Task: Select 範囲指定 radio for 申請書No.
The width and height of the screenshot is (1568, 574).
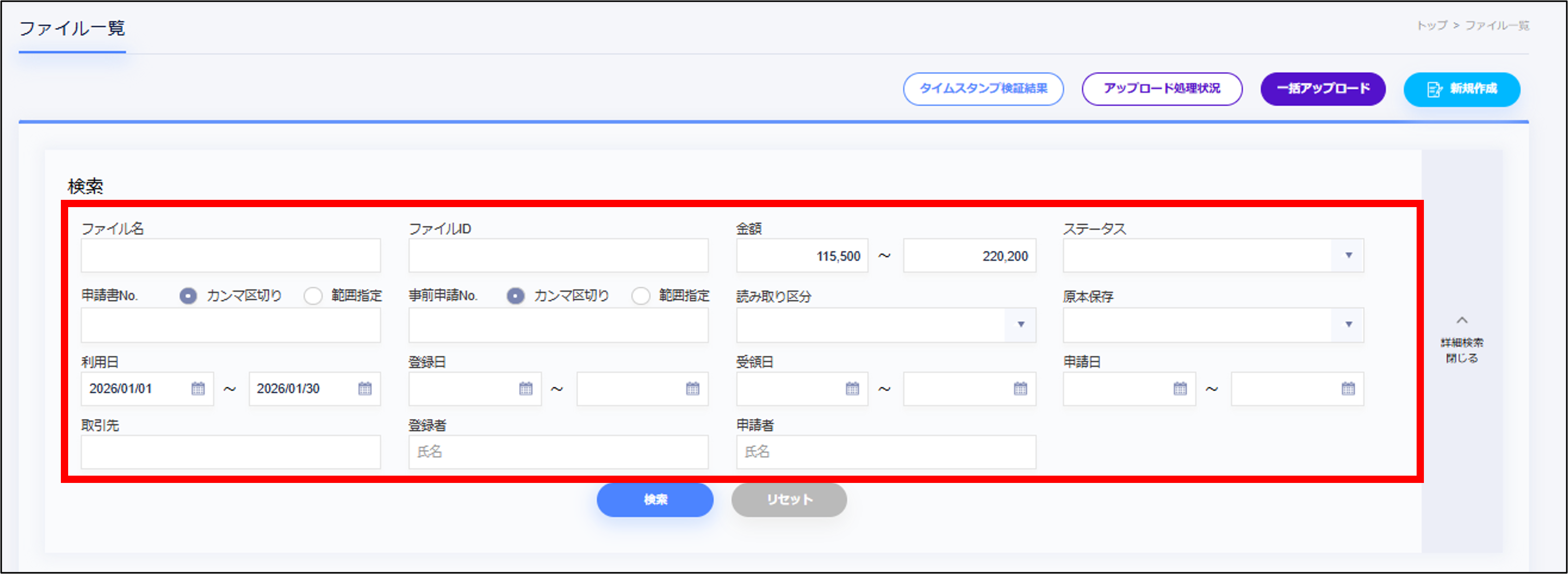Action: point(314,296)
